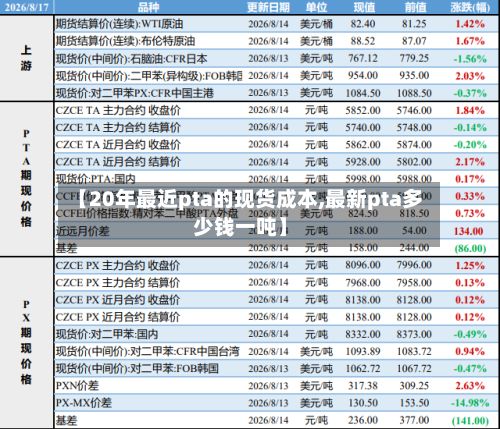
Task: Select the -14.98% change cell
Action: pyautogui.click(x=470, y=403)
